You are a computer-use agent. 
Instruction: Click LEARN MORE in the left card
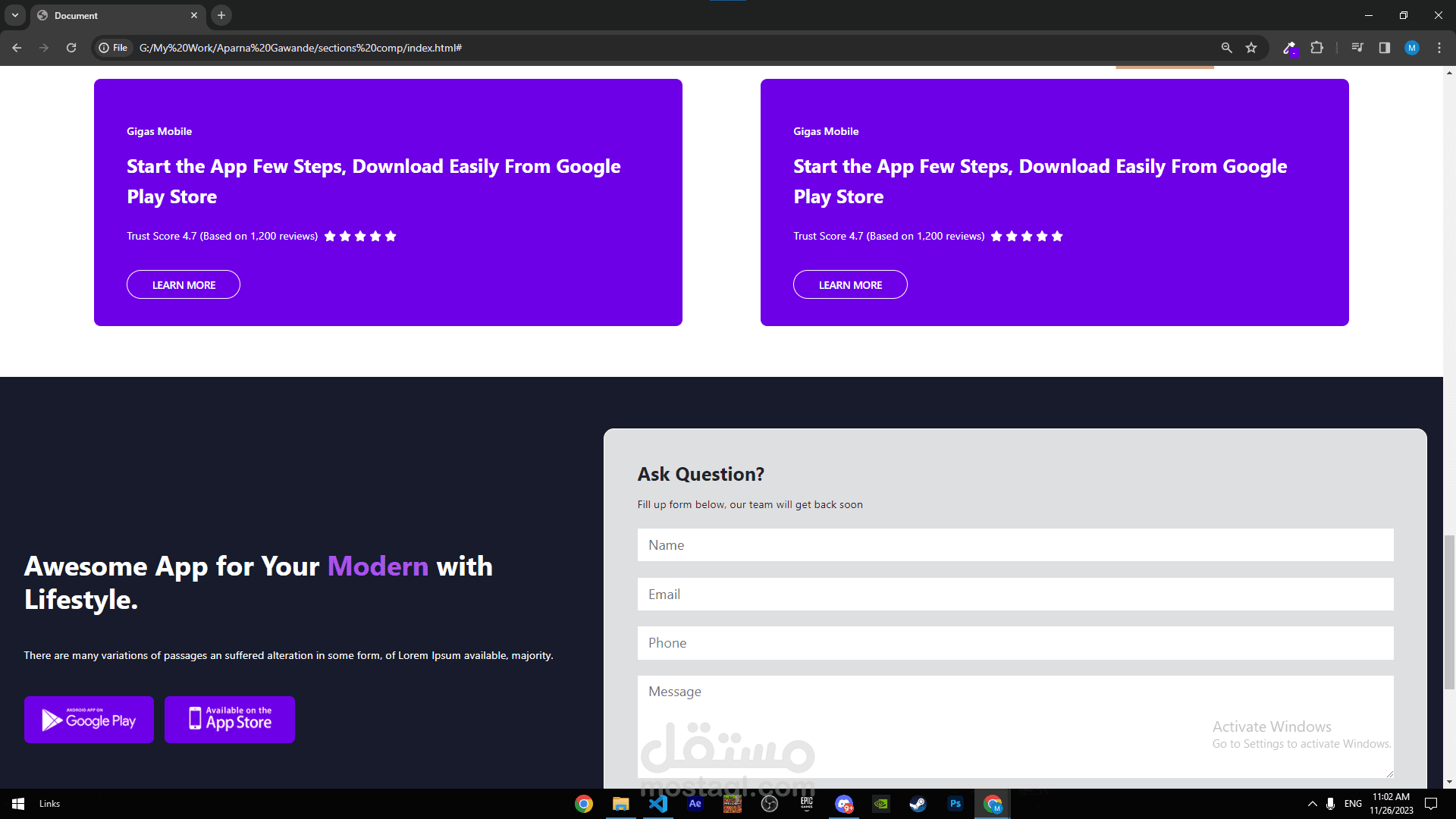184,284
